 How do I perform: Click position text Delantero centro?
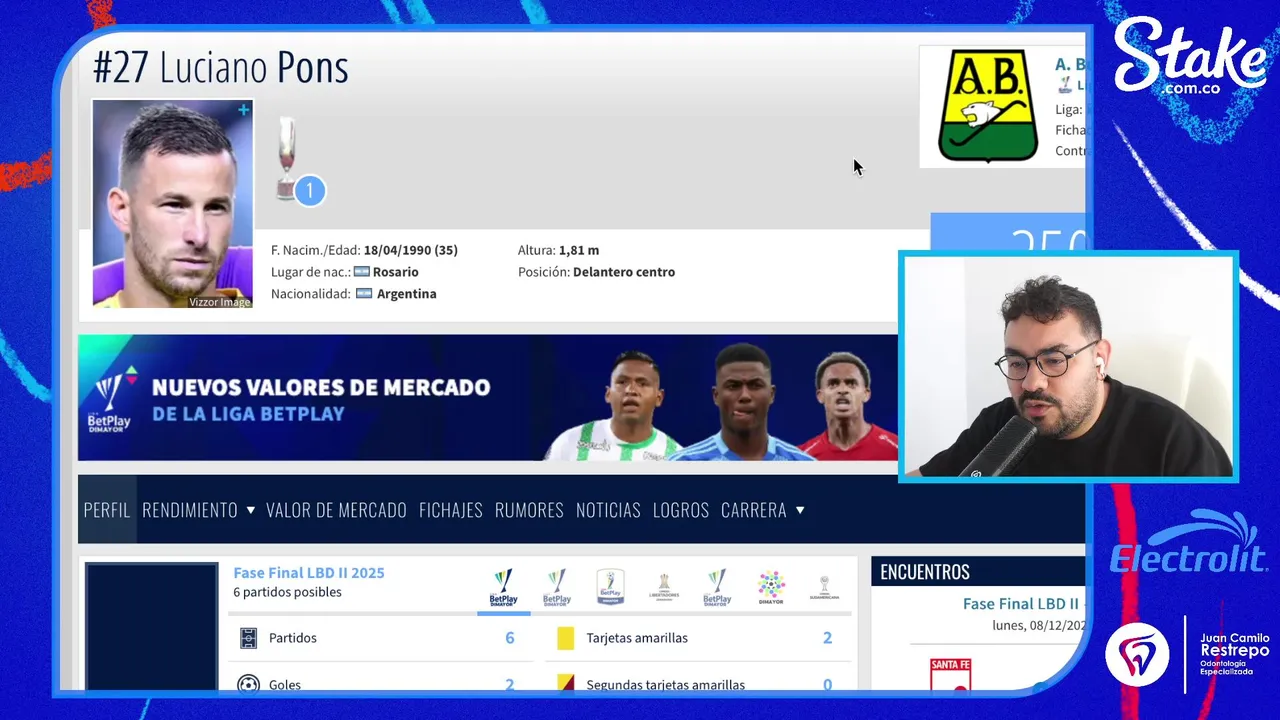coord(624,272)
